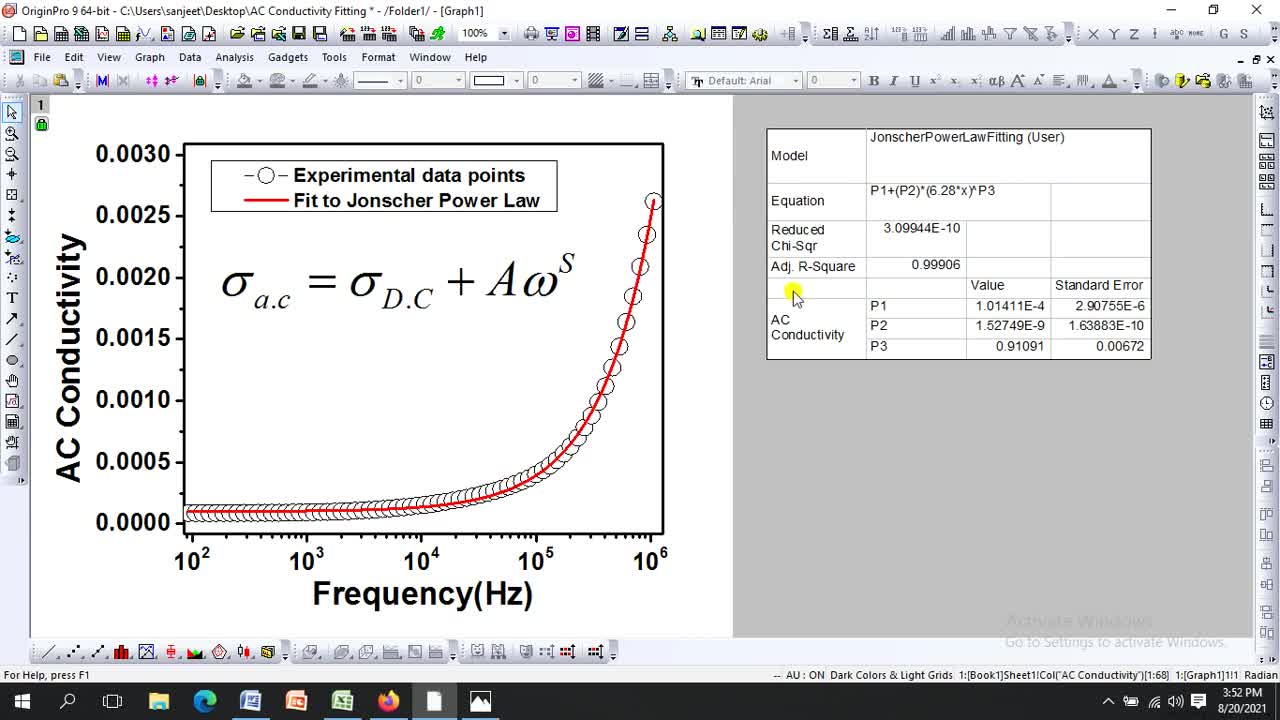Open the Format menu

pyautogui.click(x=378, y=57)
